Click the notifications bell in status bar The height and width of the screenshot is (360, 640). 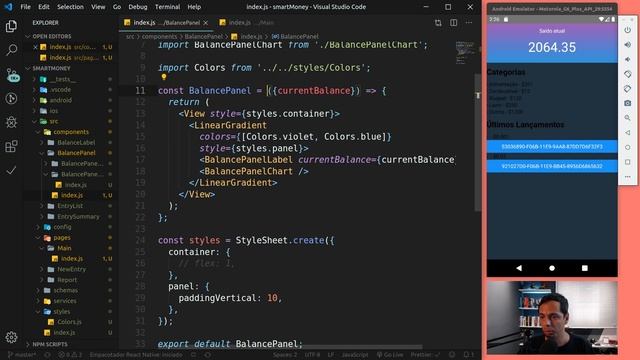tap(469, 355)
